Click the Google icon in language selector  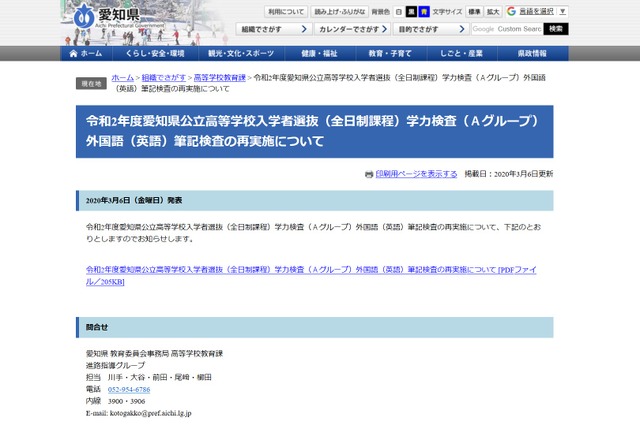coord(512,11)
